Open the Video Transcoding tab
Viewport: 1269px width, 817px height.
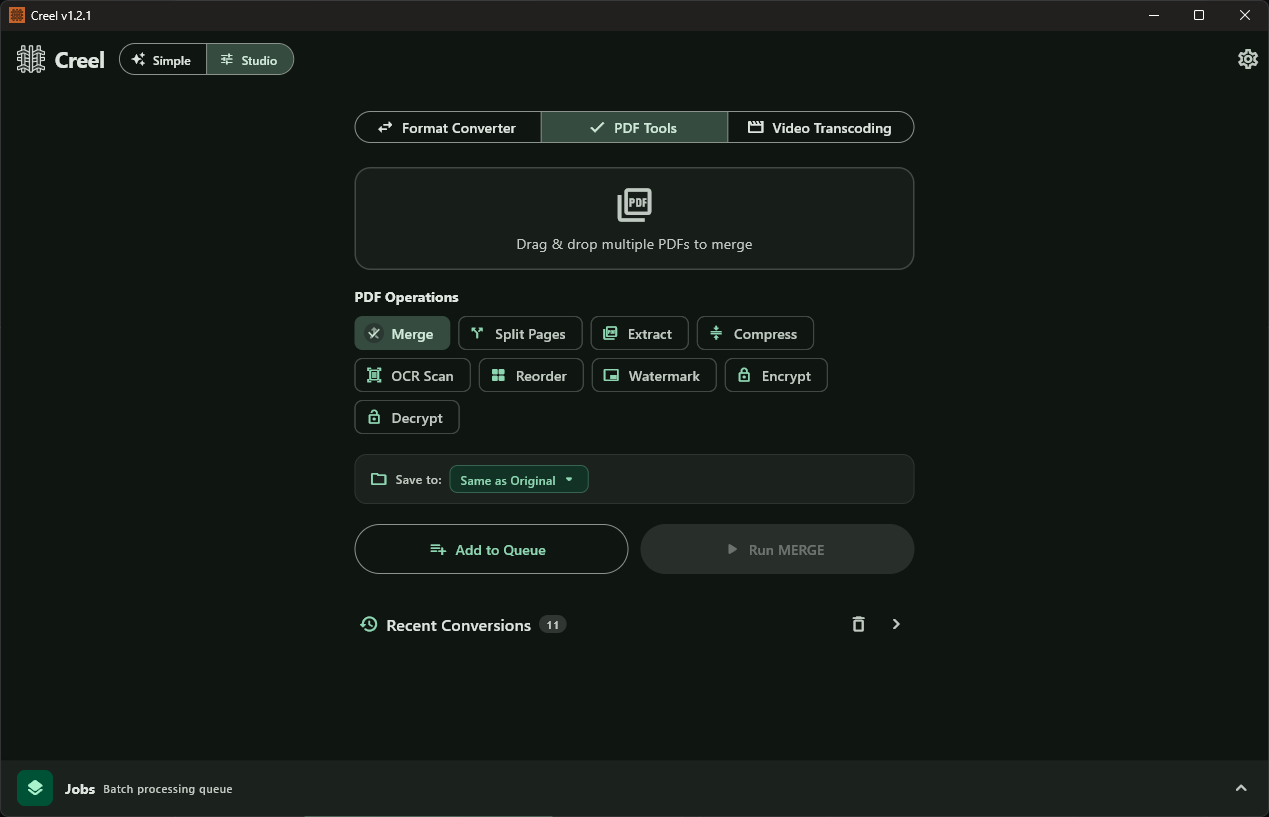click(820, 127)
